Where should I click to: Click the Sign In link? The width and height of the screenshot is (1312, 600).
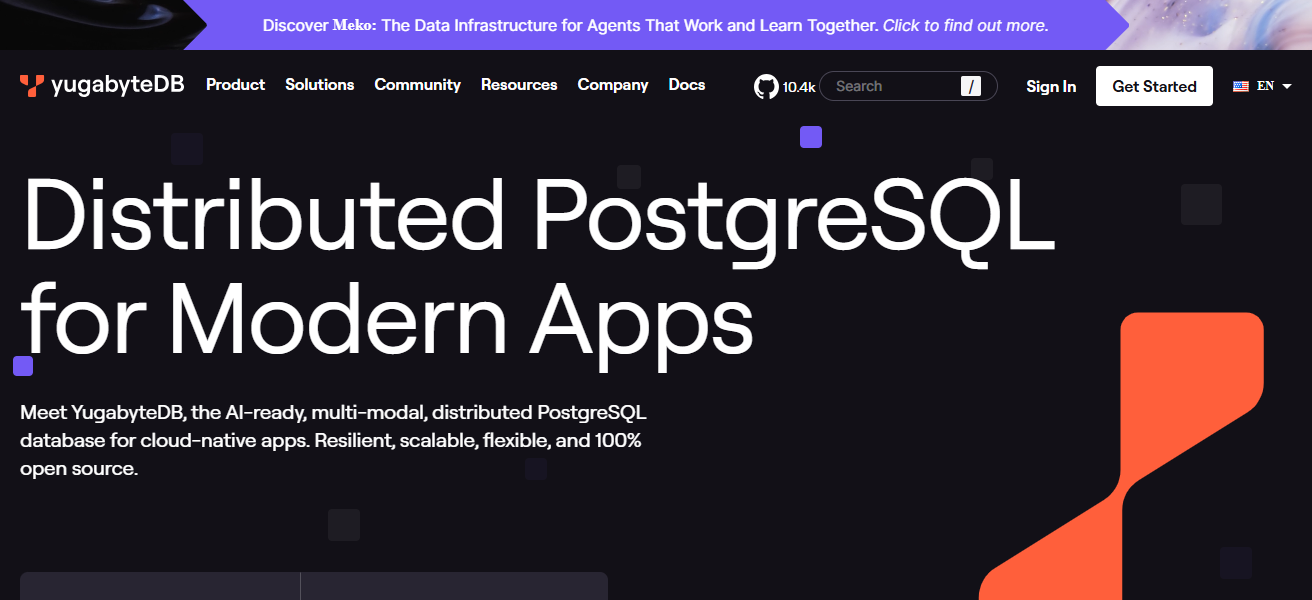coord(1051,87)
